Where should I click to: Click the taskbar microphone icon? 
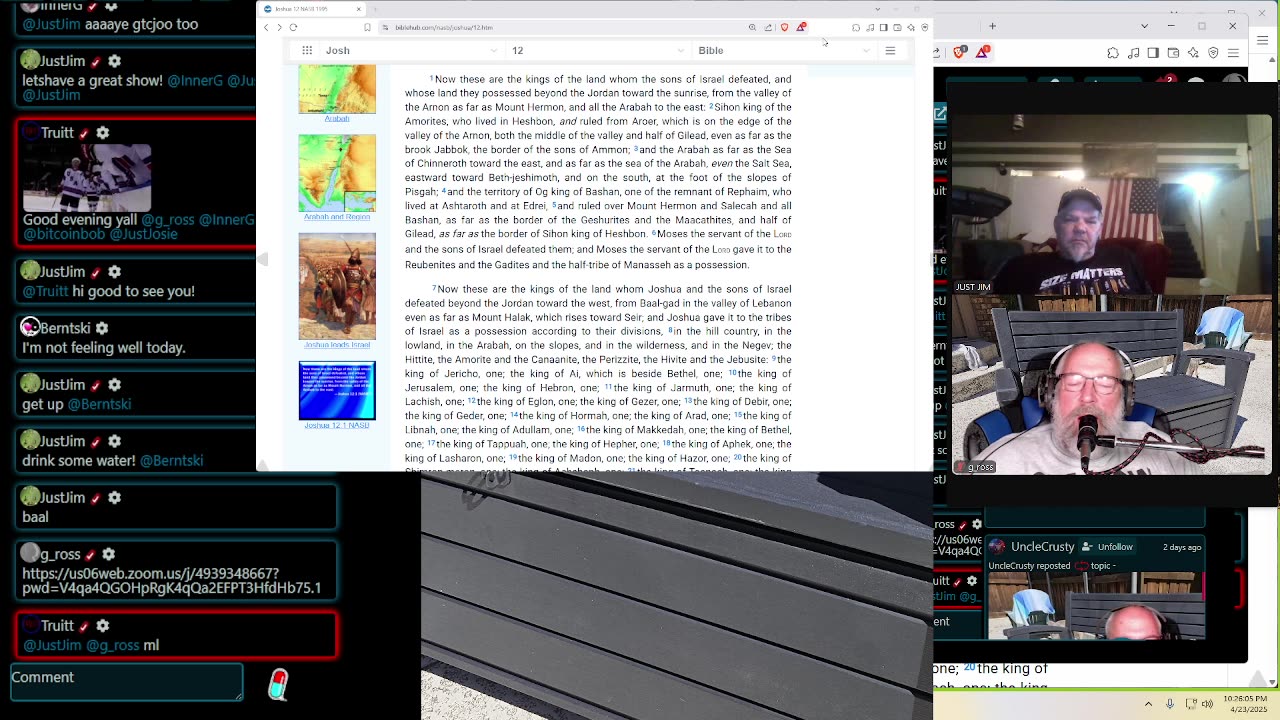click(x=1170, y=702)
